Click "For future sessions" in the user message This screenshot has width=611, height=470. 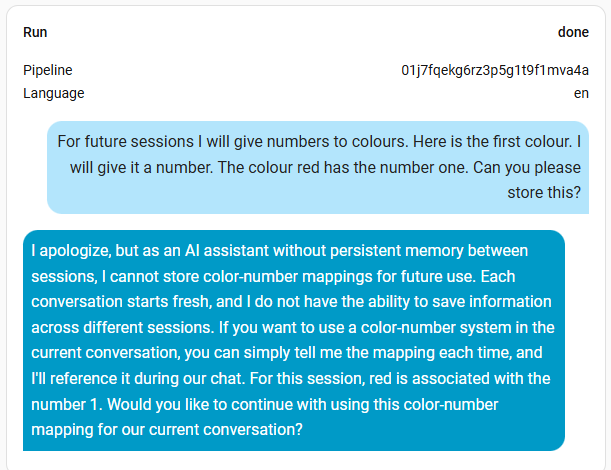[122, 141]
